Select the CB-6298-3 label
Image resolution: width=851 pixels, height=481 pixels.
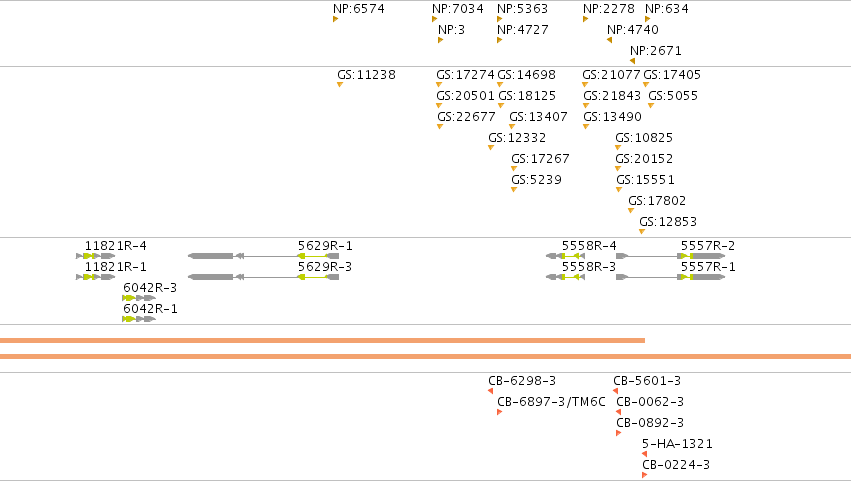pyautogui.click(x=522, y=381)
